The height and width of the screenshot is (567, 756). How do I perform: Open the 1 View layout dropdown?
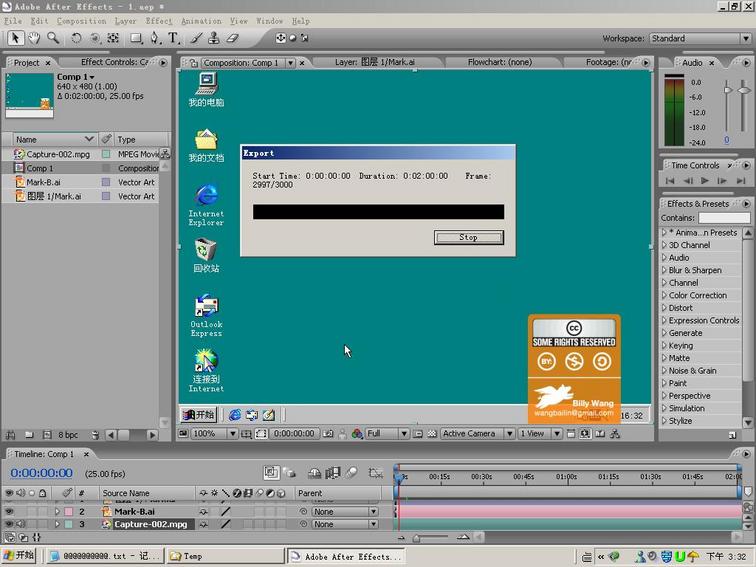tap(540, 434)
